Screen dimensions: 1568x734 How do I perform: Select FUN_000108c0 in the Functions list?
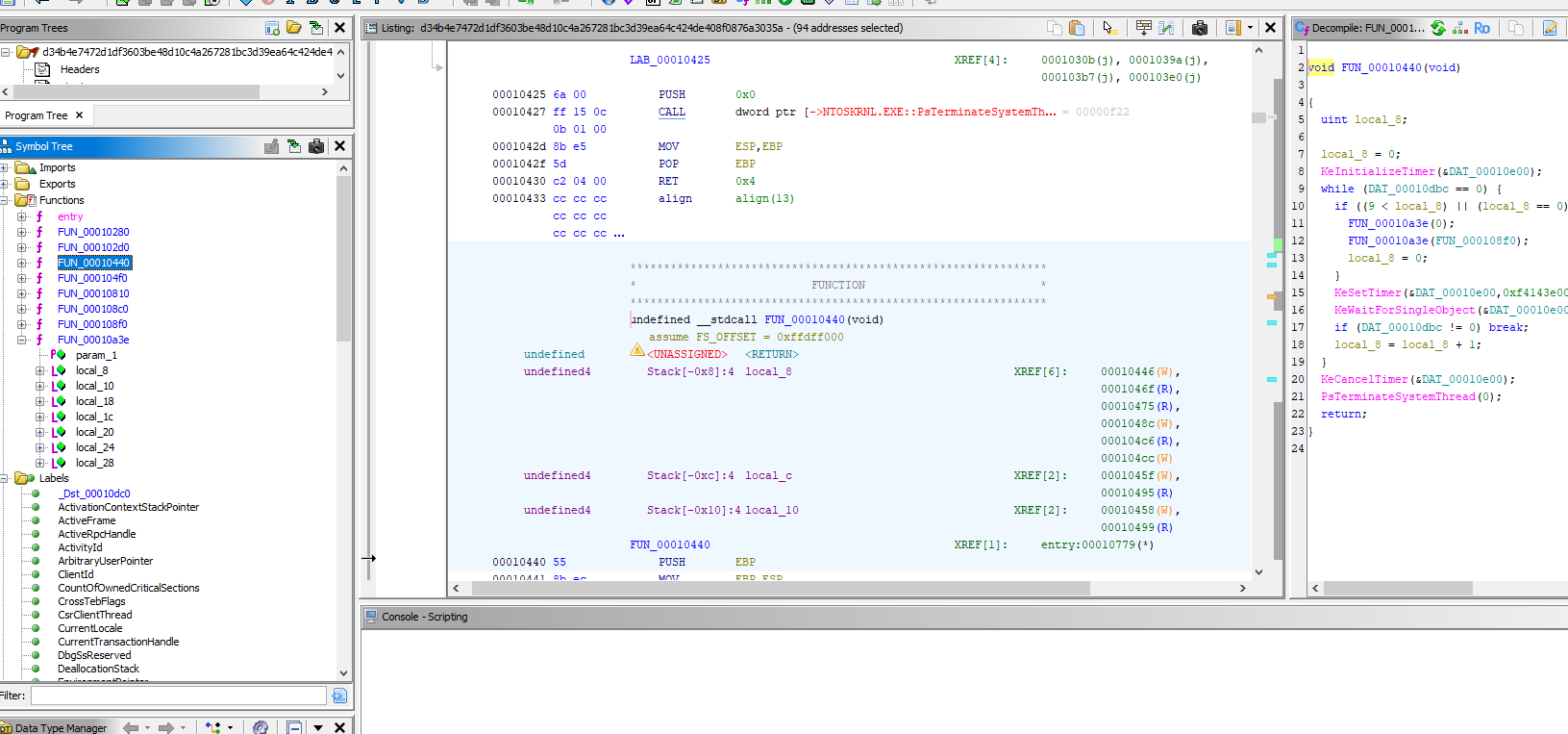(x=92, y=309)
